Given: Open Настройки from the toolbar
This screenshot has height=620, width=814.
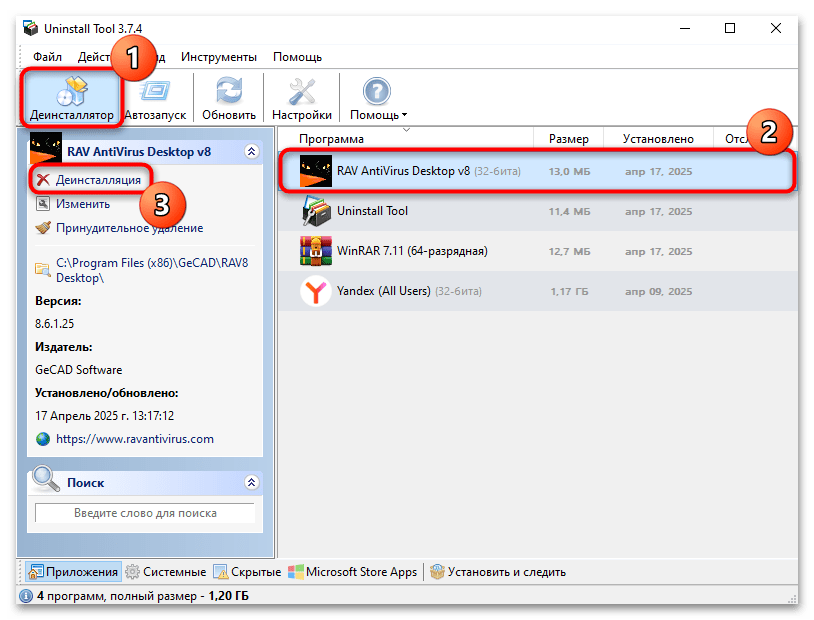Looking at the screenshot, I should point(302,99).
